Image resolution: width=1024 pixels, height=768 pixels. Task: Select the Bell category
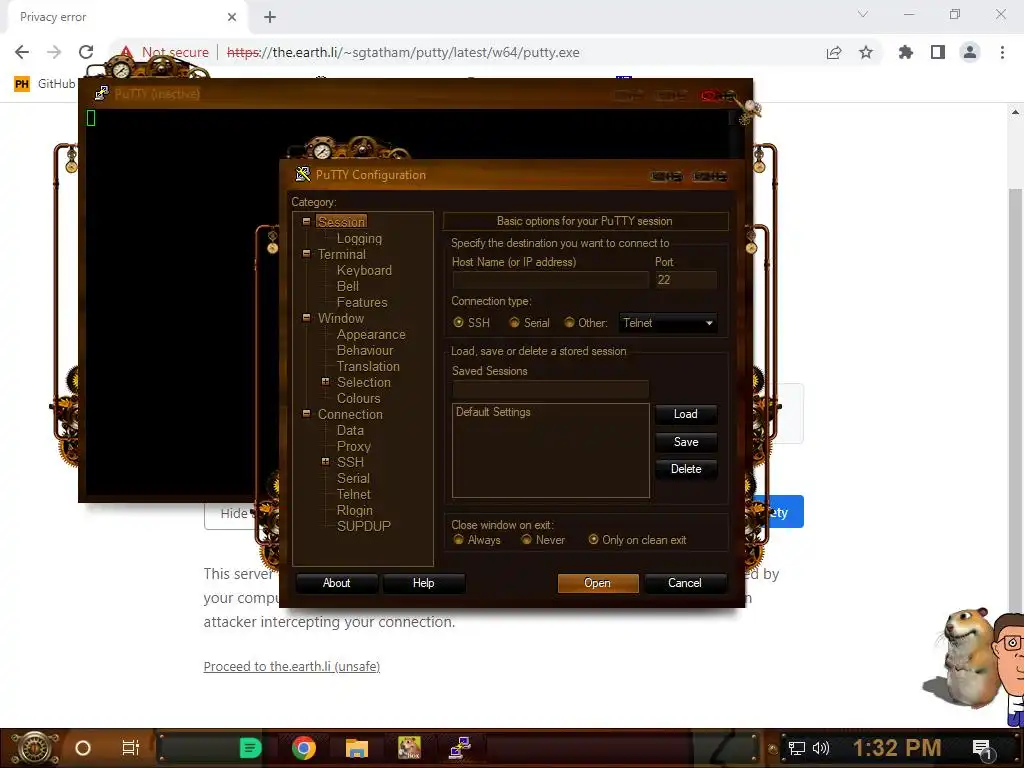tap(348, 286)
